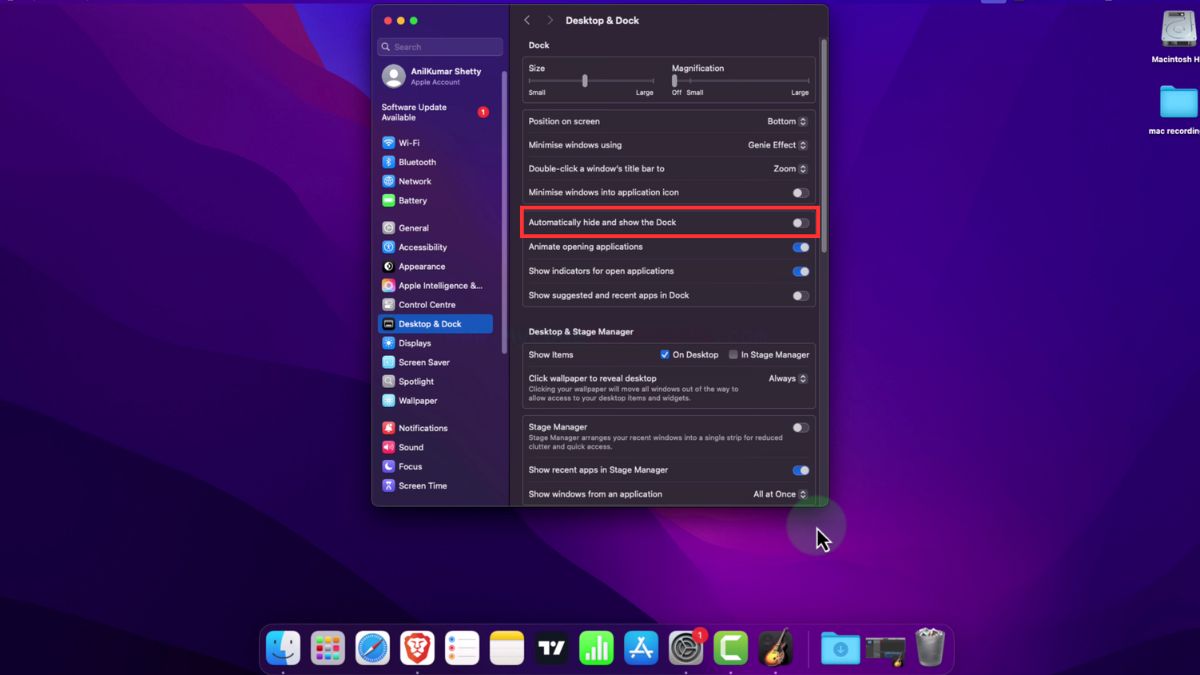Open Trash in the Dock
Viewport: 1200px width, 675px height.
(930, 647)
